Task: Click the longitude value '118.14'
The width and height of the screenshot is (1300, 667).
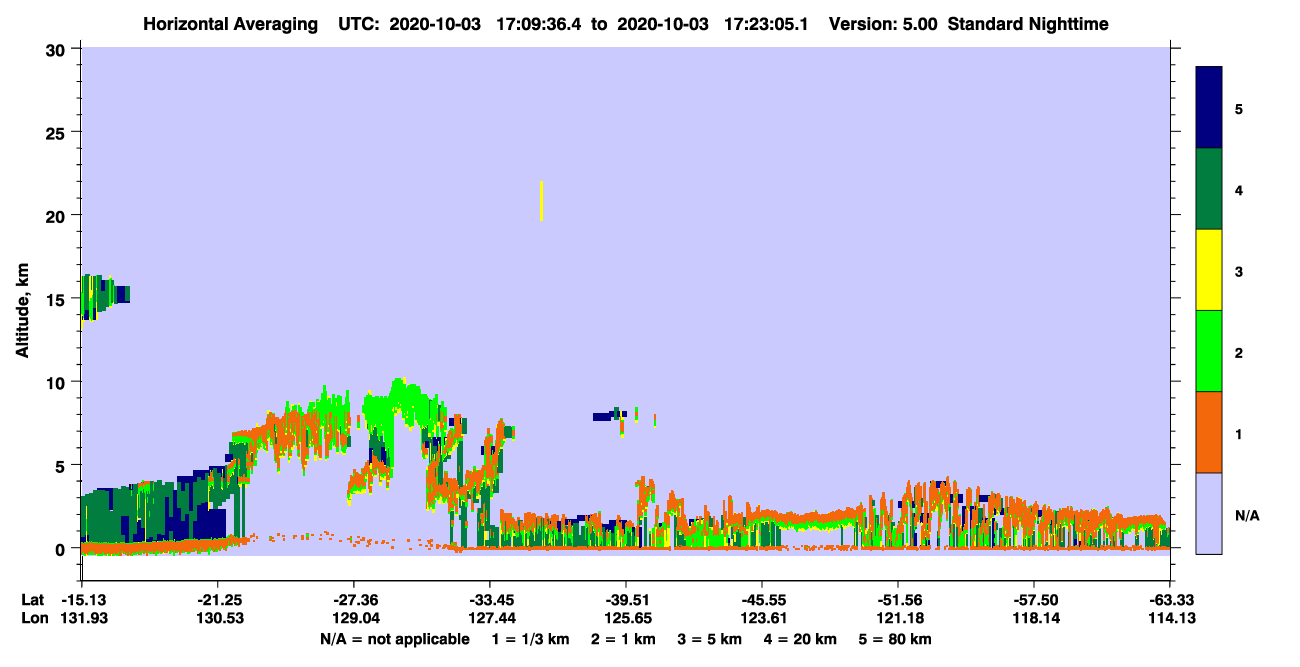Action: click(1035, 618)
